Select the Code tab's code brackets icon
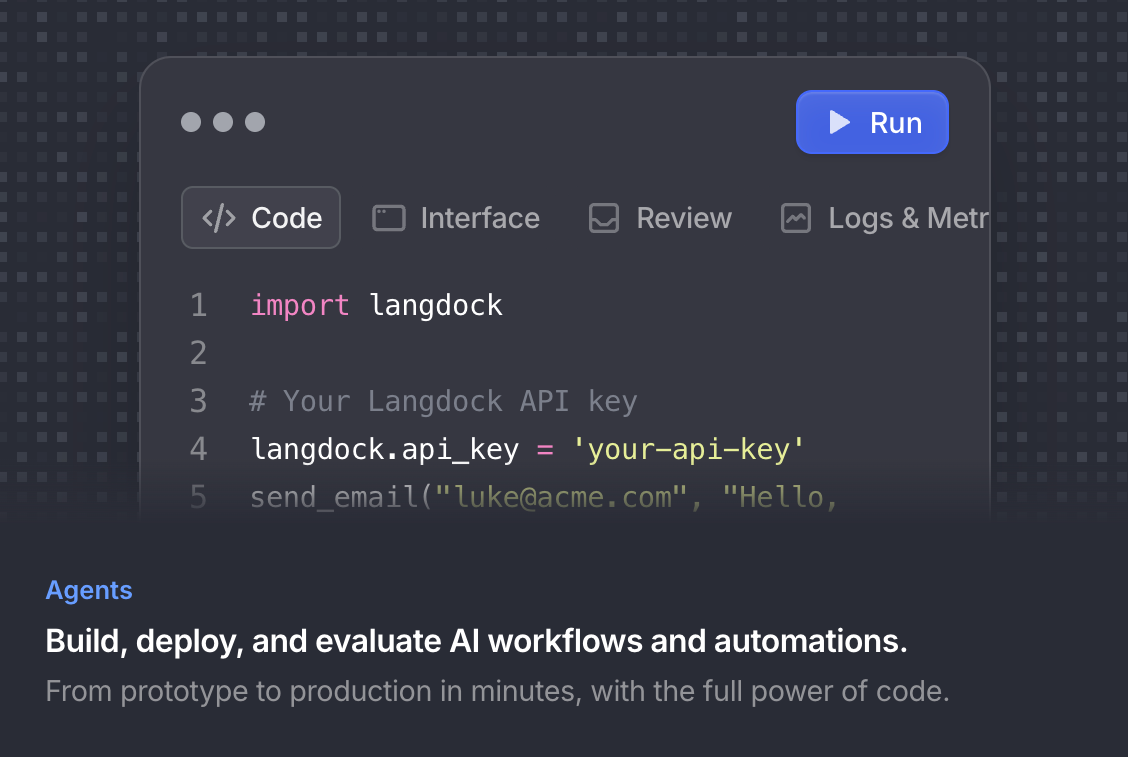1128x757 pixels. (x=219, y=217)
